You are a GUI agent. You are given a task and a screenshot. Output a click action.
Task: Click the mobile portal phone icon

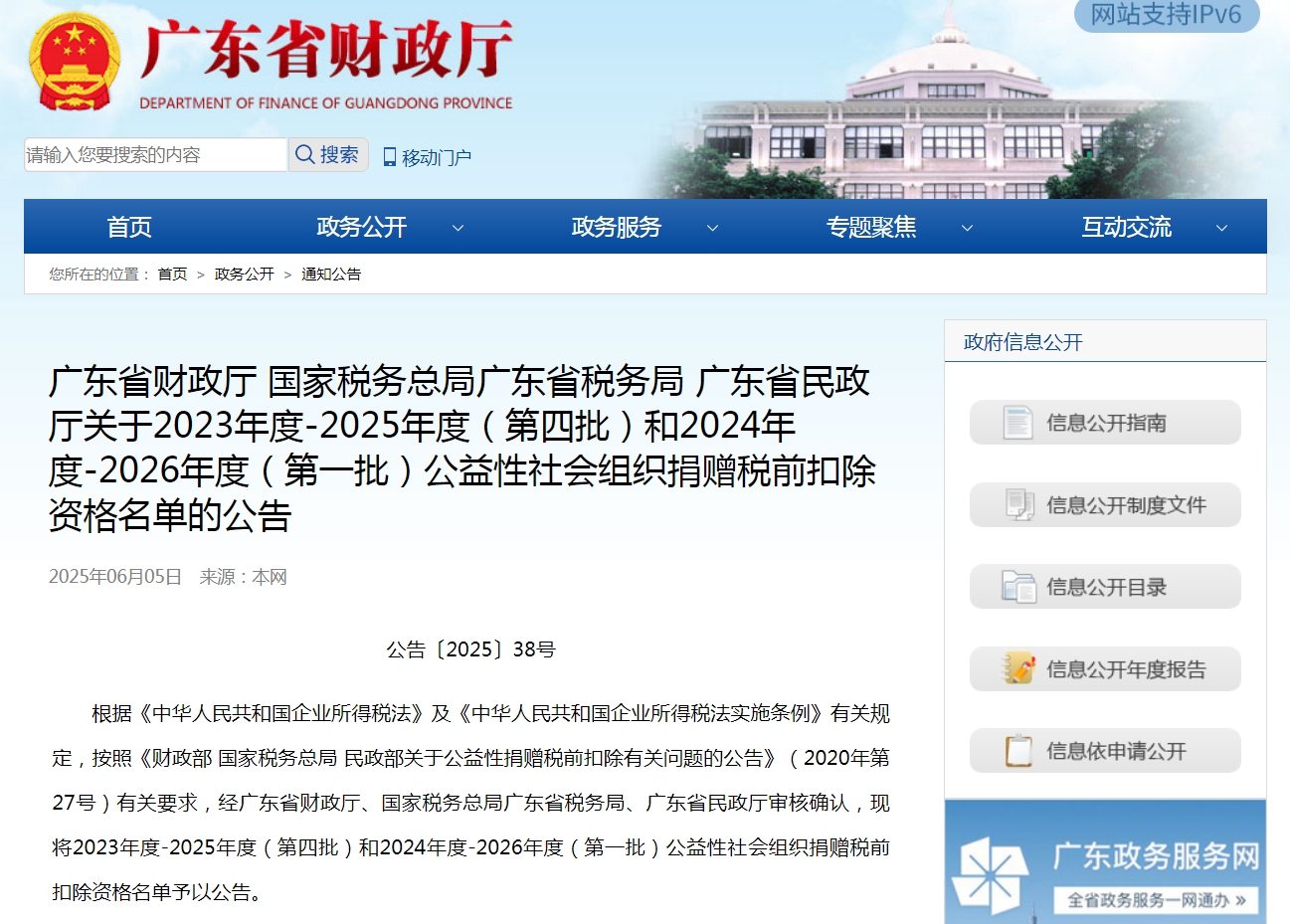(389, 157)
